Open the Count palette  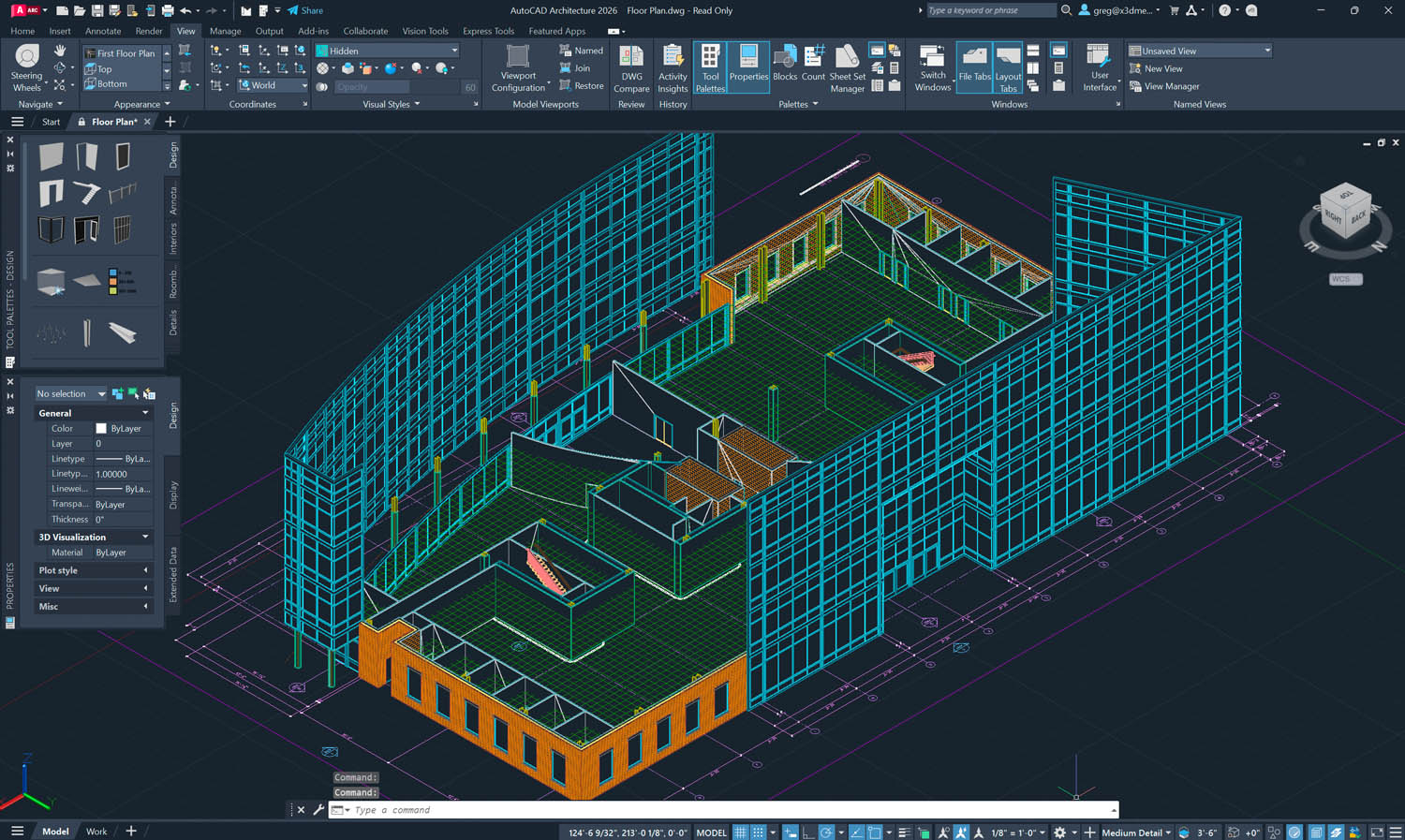pos(813,64)
